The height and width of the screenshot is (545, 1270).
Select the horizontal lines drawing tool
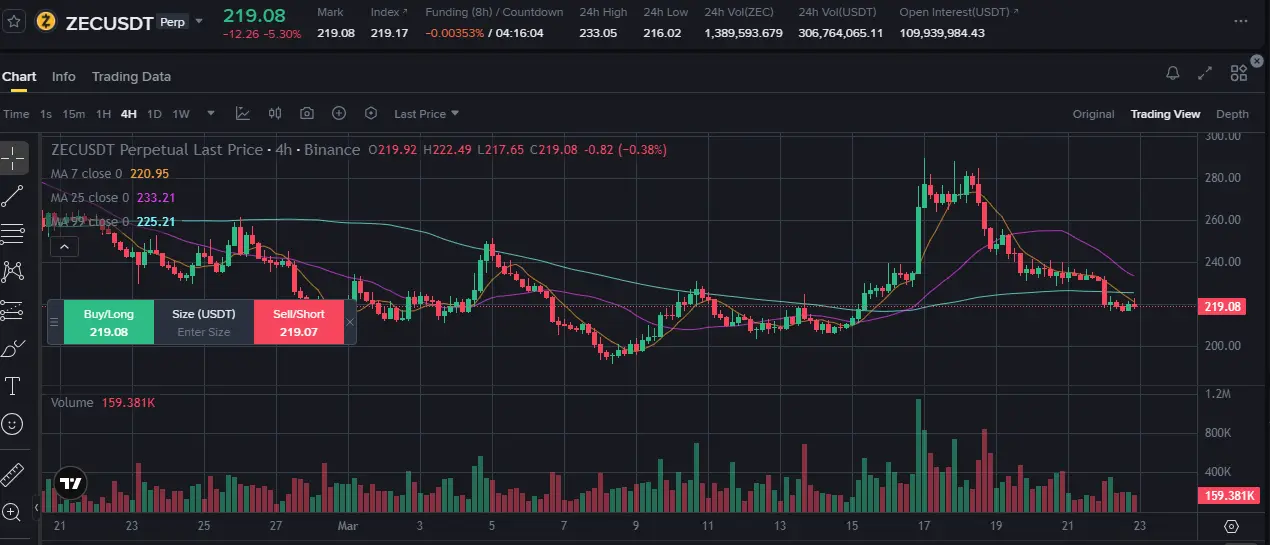(x=13, y=233)
